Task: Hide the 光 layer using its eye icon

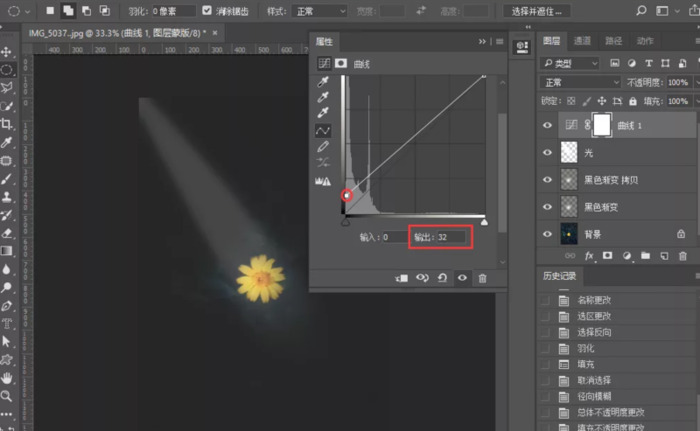Action: pyautogui.click(x=546, y=152)
